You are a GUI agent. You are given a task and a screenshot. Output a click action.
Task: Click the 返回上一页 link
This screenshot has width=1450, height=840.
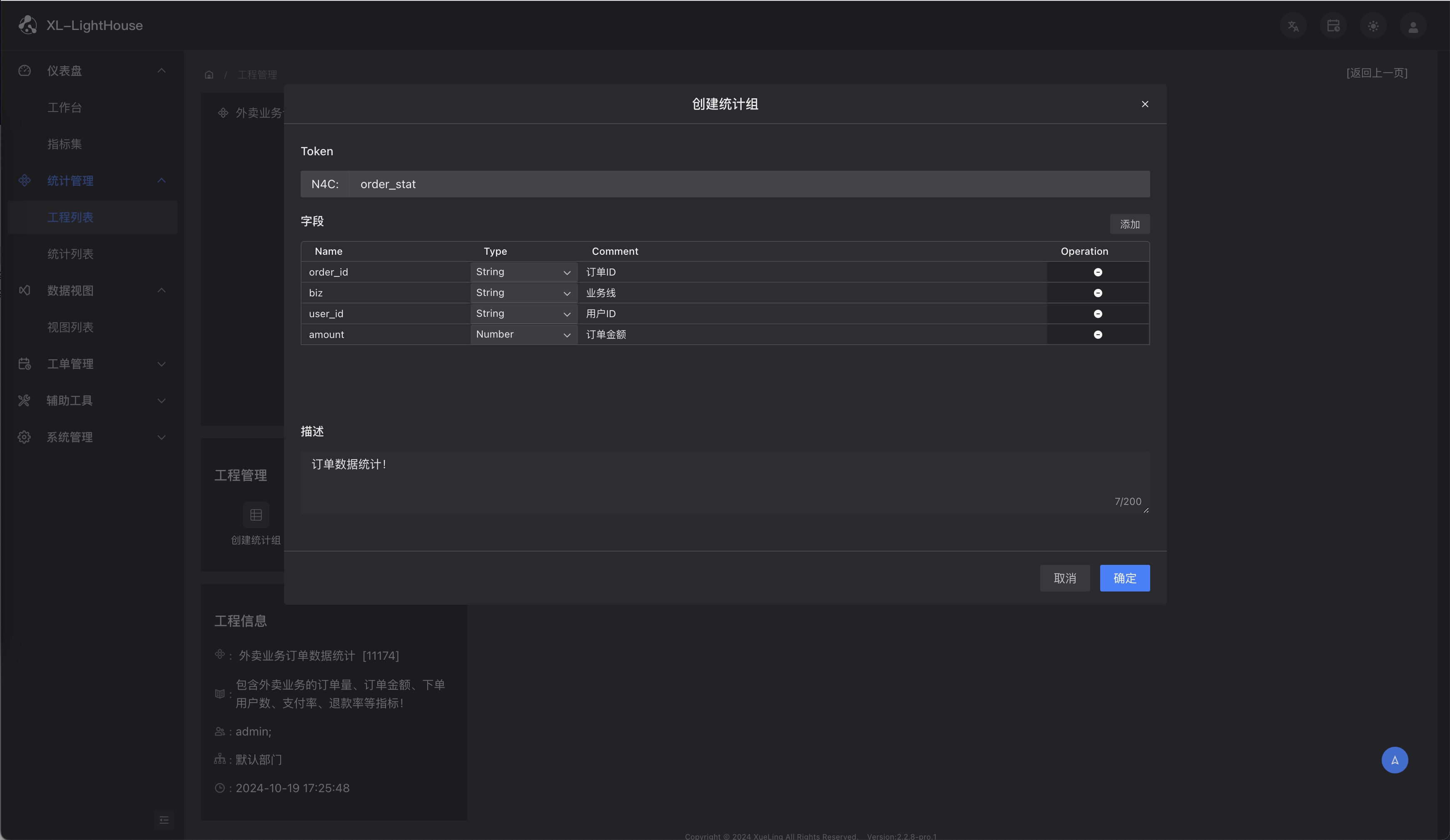point(1376,72)
